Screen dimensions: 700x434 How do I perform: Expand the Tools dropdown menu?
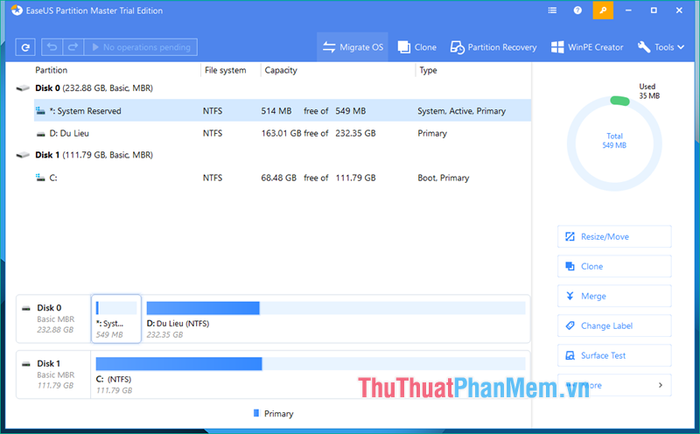pos(661,47)
